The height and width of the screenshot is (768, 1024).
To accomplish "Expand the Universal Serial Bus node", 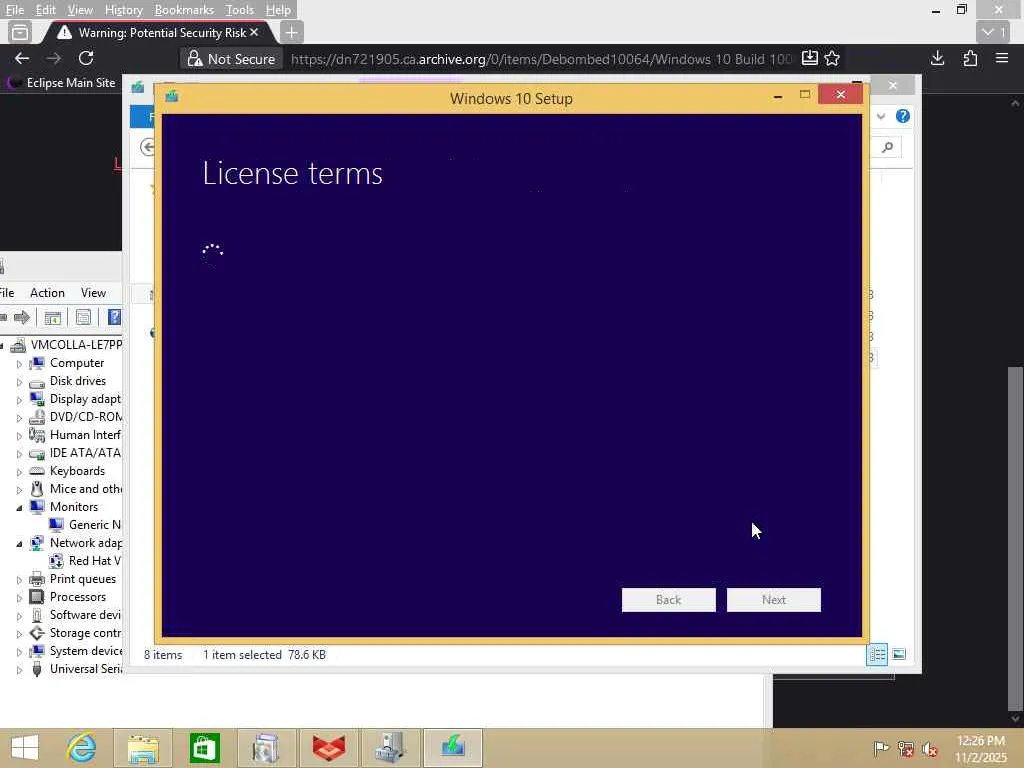I will (19, 670).
